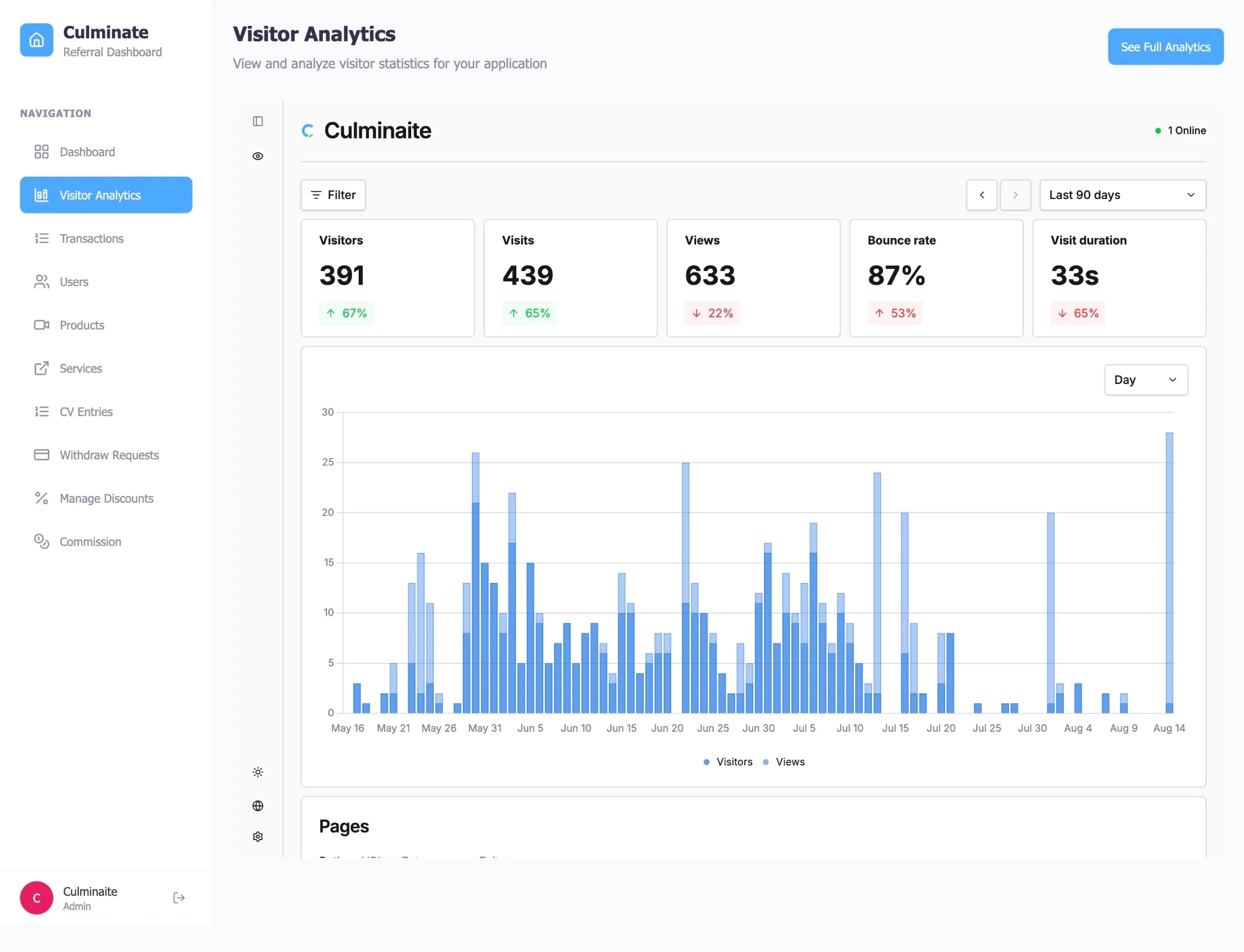Toggle the analytics sidebar panel icon
Screen dimensions: 1244x952
point(258,121)
